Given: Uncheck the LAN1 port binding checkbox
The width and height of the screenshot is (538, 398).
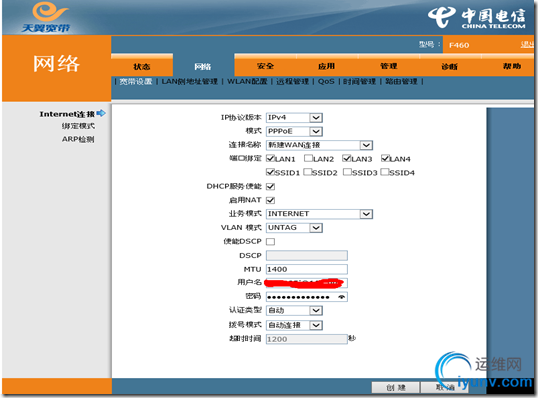Looking at the screenshot, I should (x=270, y=158).
